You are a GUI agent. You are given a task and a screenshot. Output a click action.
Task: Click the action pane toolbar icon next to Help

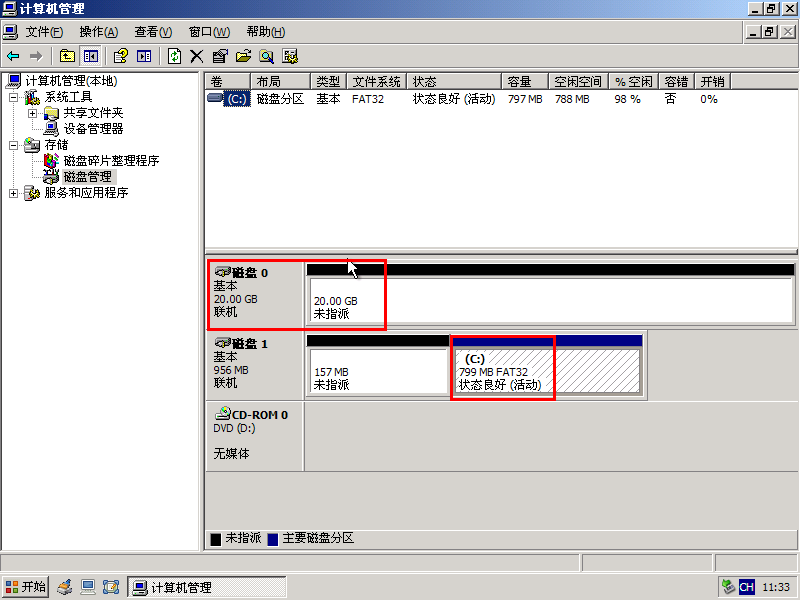[144, 56]
